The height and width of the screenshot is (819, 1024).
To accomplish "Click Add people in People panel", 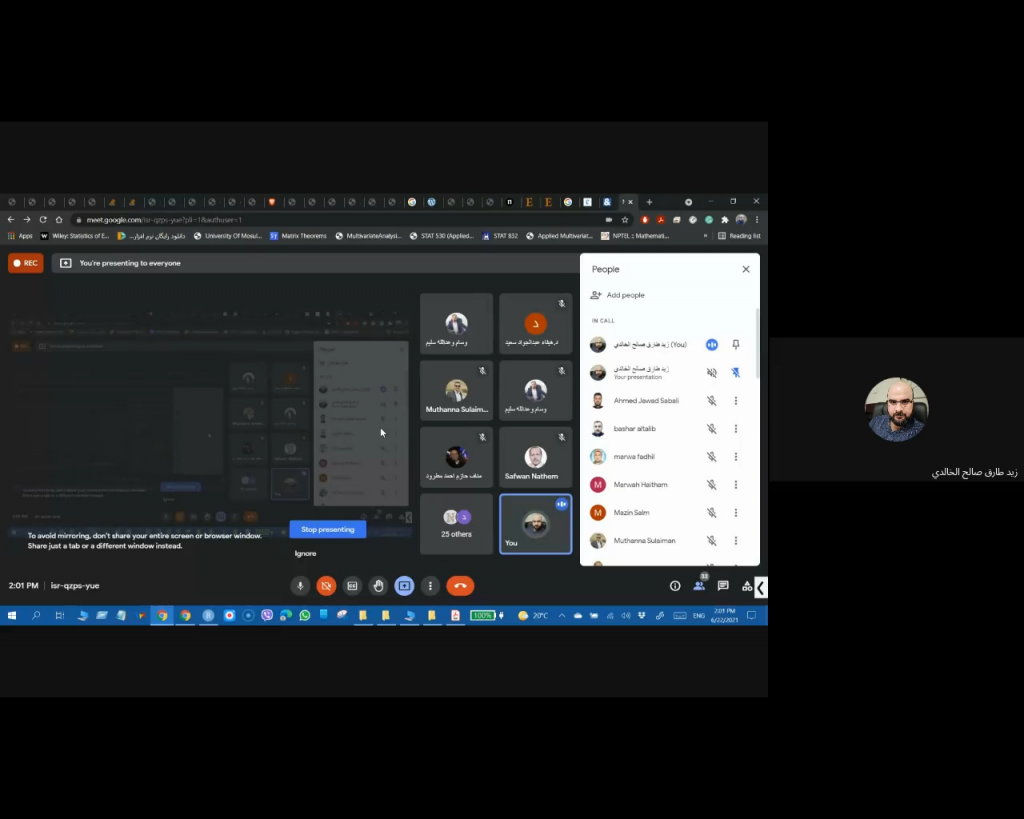I will pos(618,295).
